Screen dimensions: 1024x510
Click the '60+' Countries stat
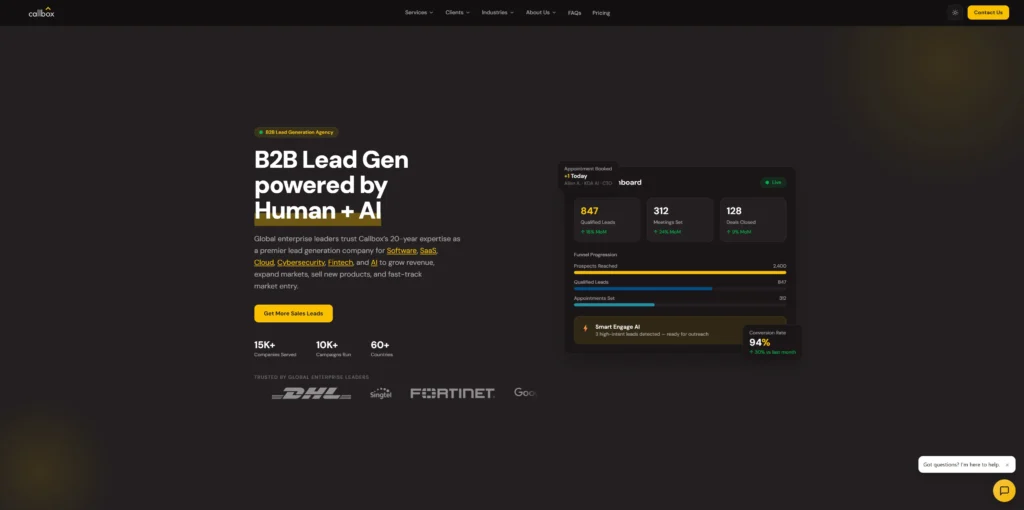click(x=382, y=349)
